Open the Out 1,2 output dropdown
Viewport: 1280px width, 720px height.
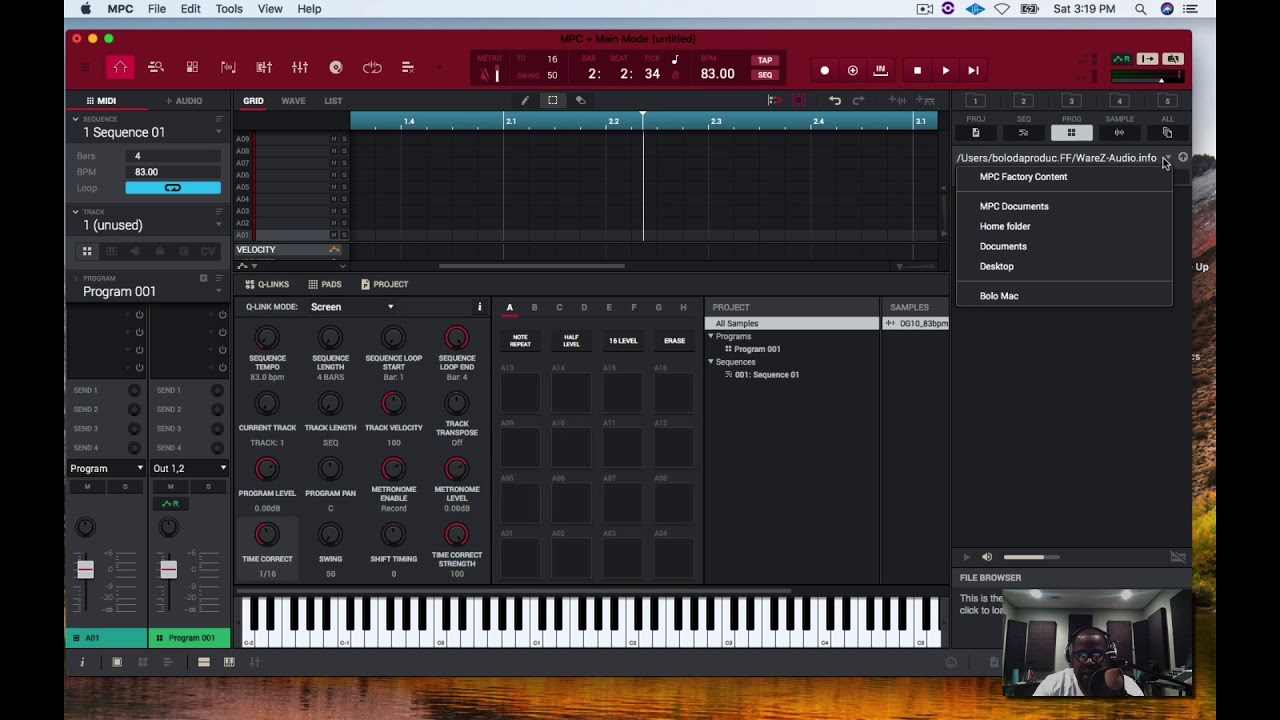click(189, 468)
